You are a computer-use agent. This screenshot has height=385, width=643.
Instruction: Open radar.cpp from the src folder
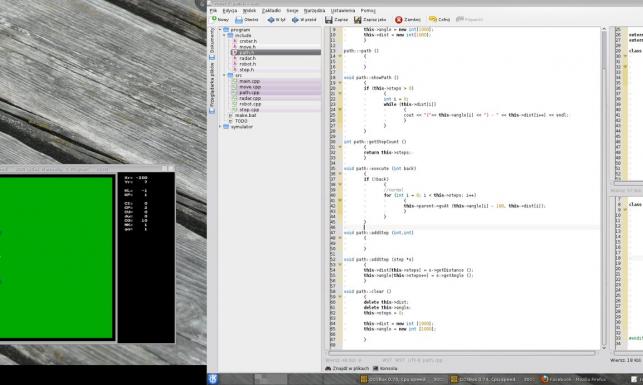[x=250, y=98]
